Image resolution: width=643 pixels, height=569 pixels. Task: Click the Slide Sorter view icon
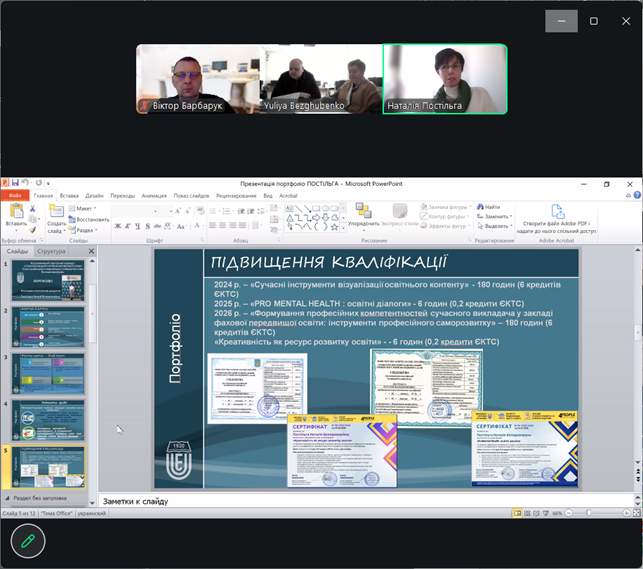527,513
